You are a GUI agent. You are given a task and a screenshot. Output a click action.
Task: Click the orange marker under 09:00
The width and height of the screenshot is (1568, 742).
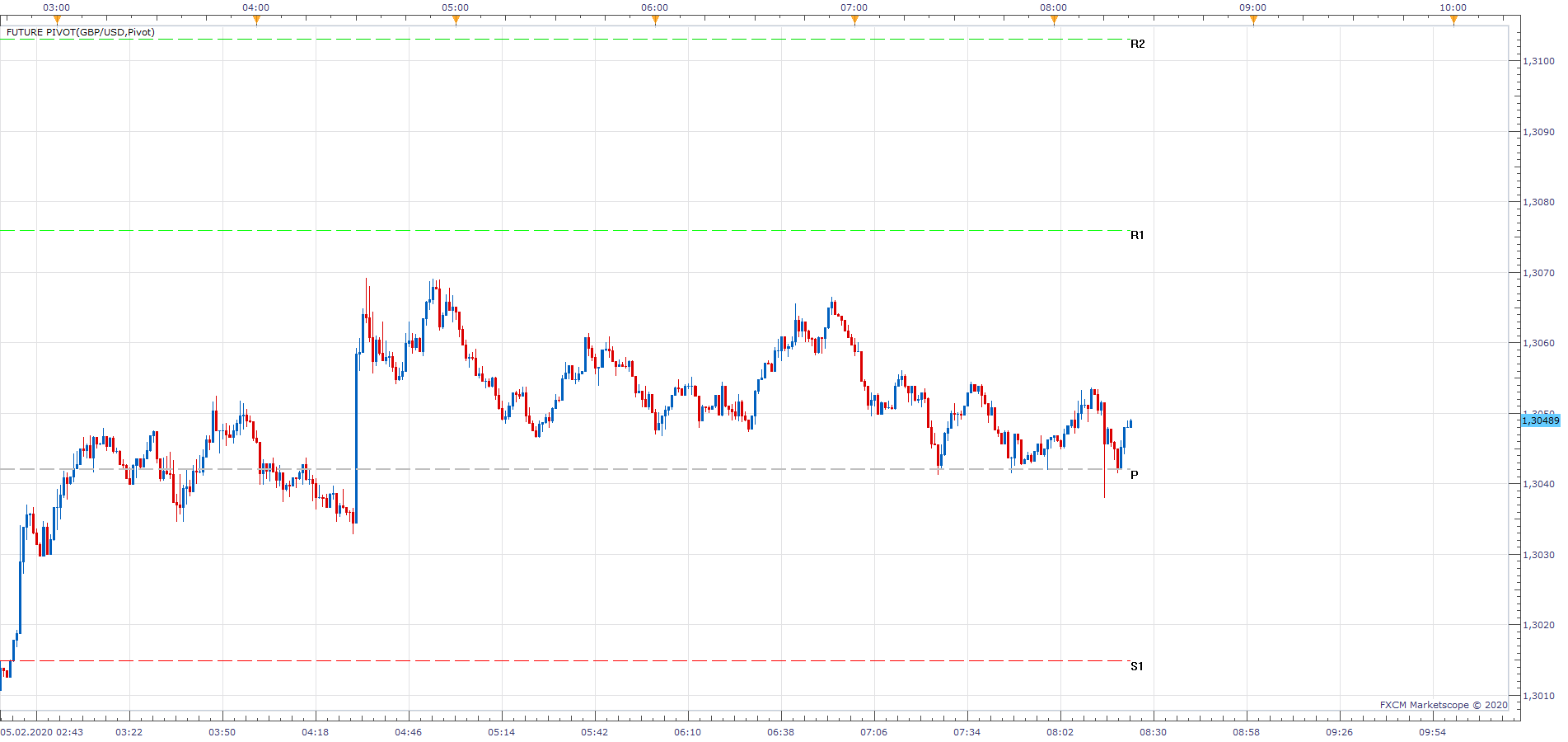point(1253,21)
